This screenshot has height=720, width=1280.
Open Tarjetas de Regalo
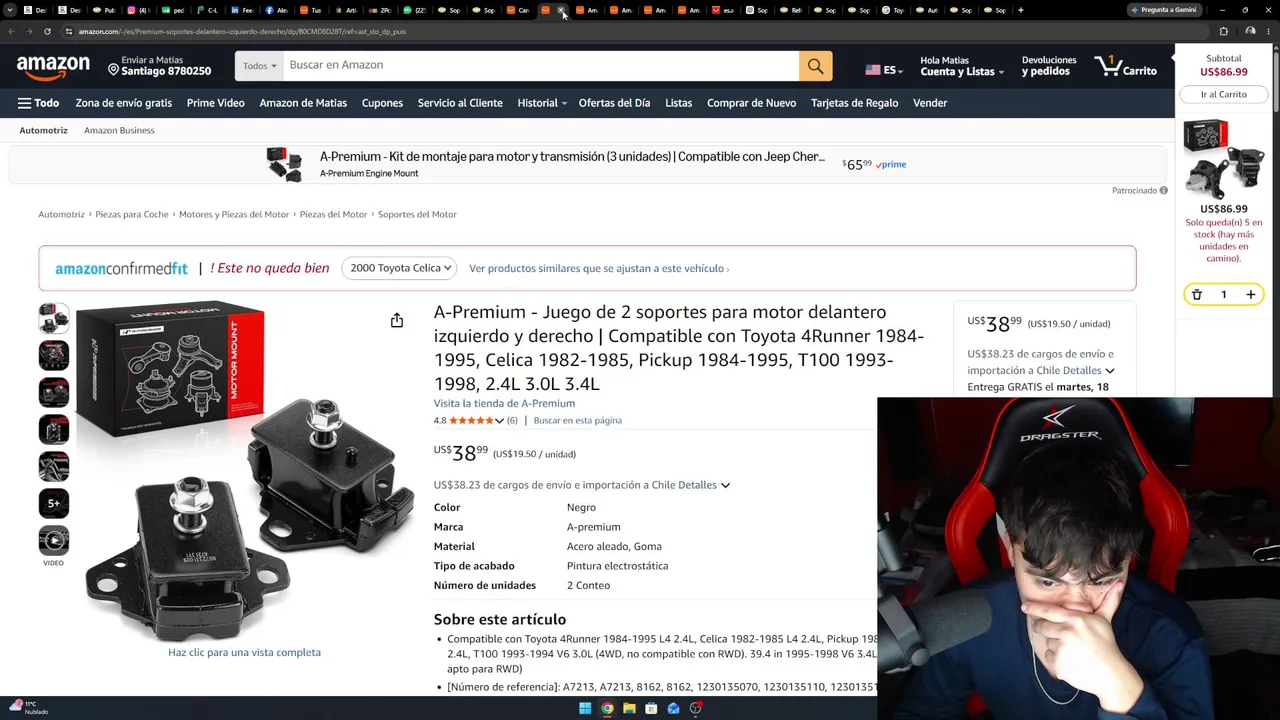(x=855, y=103)
